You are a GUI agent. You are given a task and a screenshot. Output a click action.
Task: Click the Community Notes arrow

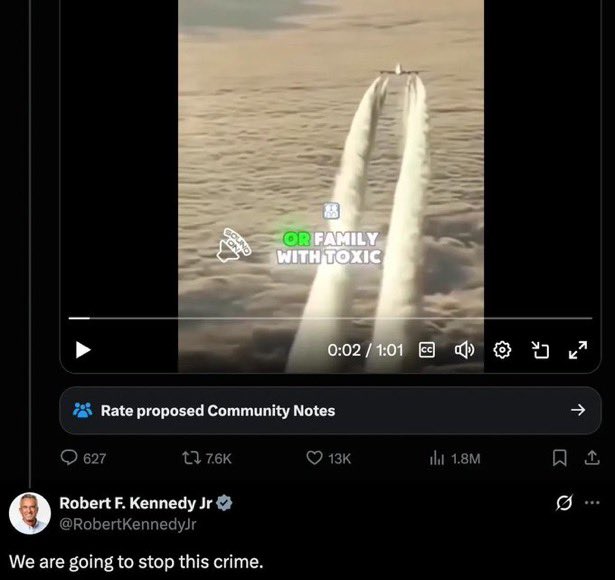pos(578,410)
